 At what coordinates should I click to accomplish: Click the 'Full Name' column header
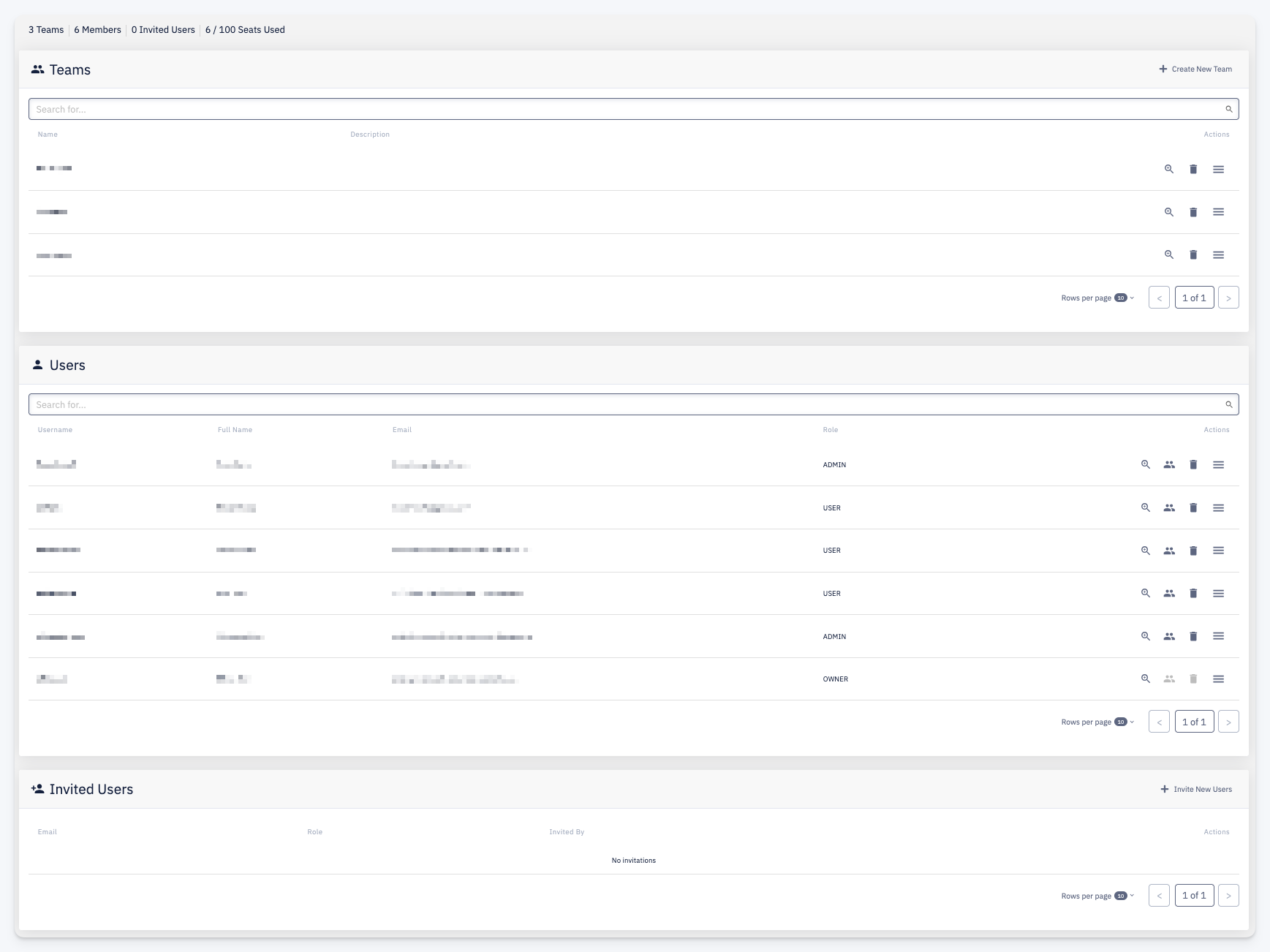tap(235, 430)
